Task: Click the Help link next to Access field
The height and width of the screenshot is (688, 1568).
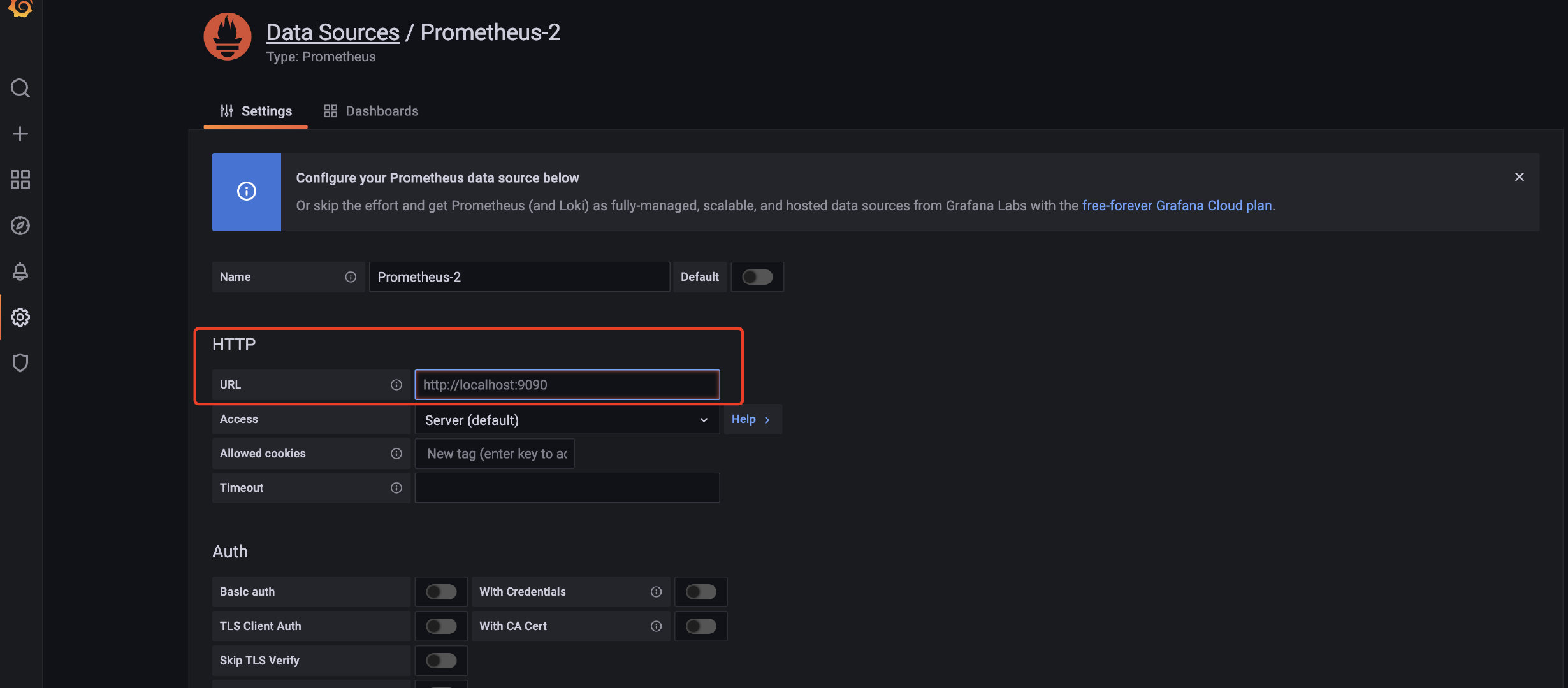Action: click(x=751, y=419)
